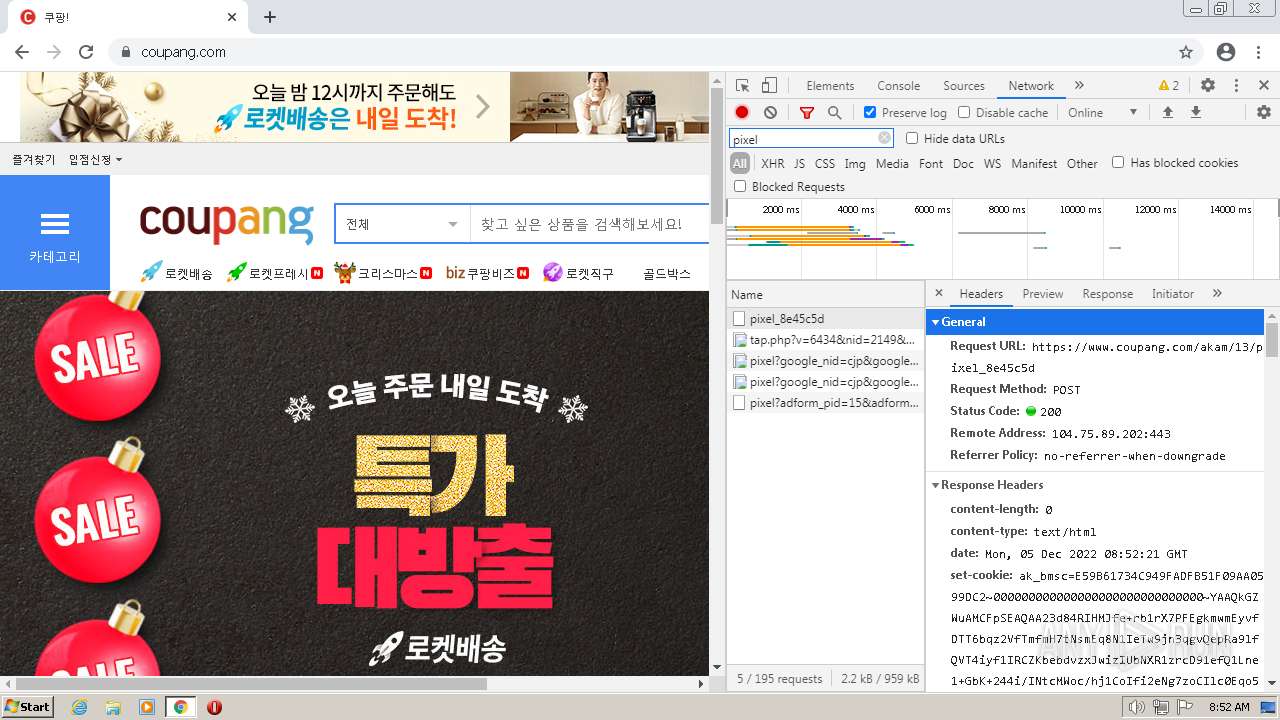Go back in browser history

(x=22, y=52)
